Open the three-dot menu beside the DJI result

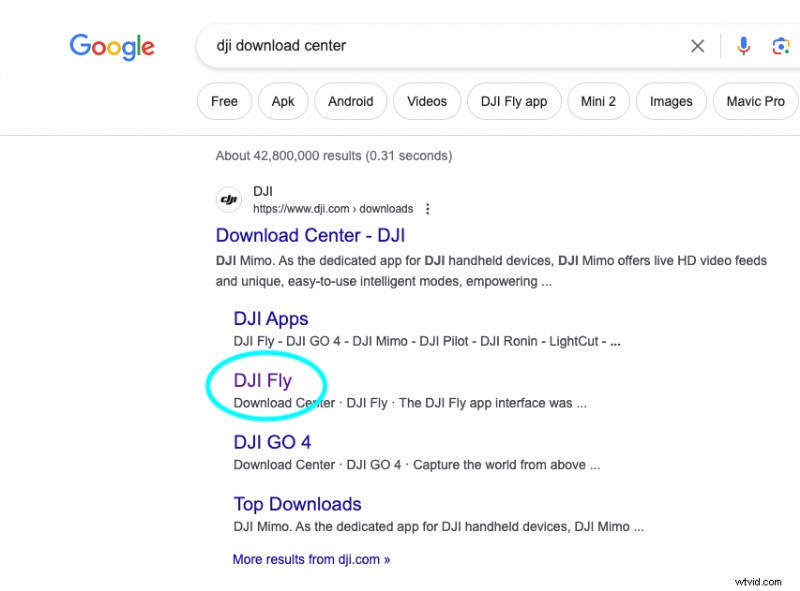[x=427, y=208]
